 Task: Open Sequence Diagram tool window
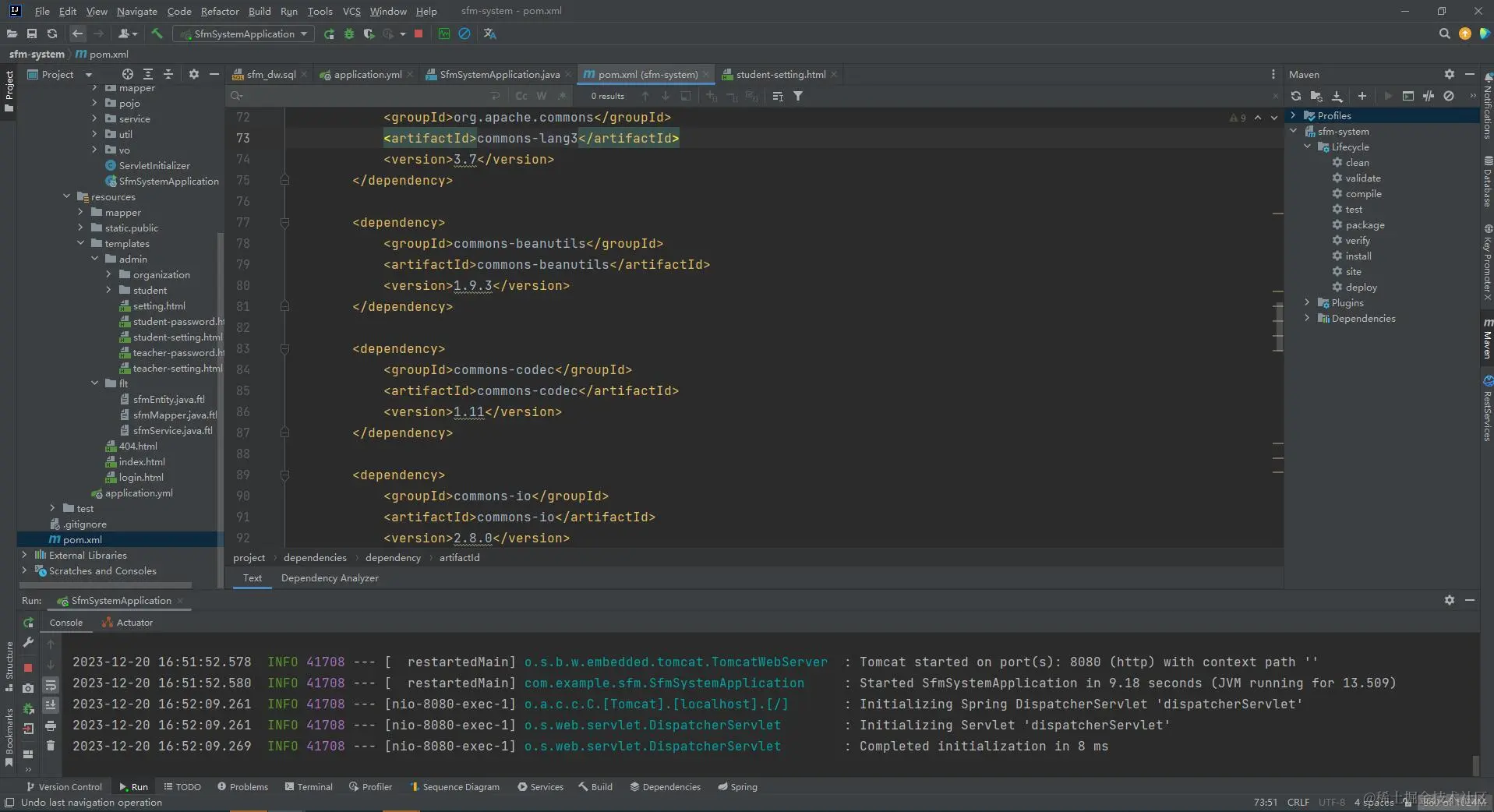pyautogui.click(x=454, y=786)
